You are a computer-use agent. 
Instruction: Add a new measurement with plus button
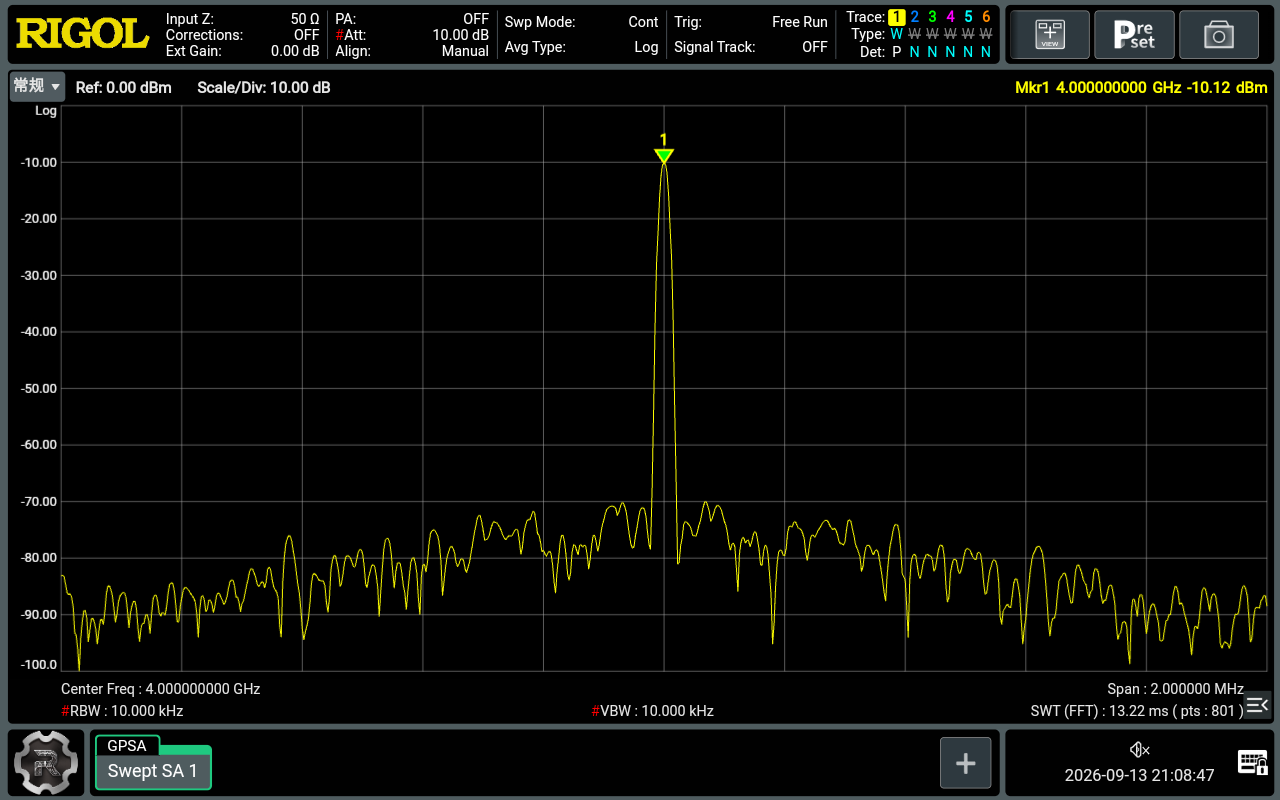pyautogui.click(x=965, y=764)
